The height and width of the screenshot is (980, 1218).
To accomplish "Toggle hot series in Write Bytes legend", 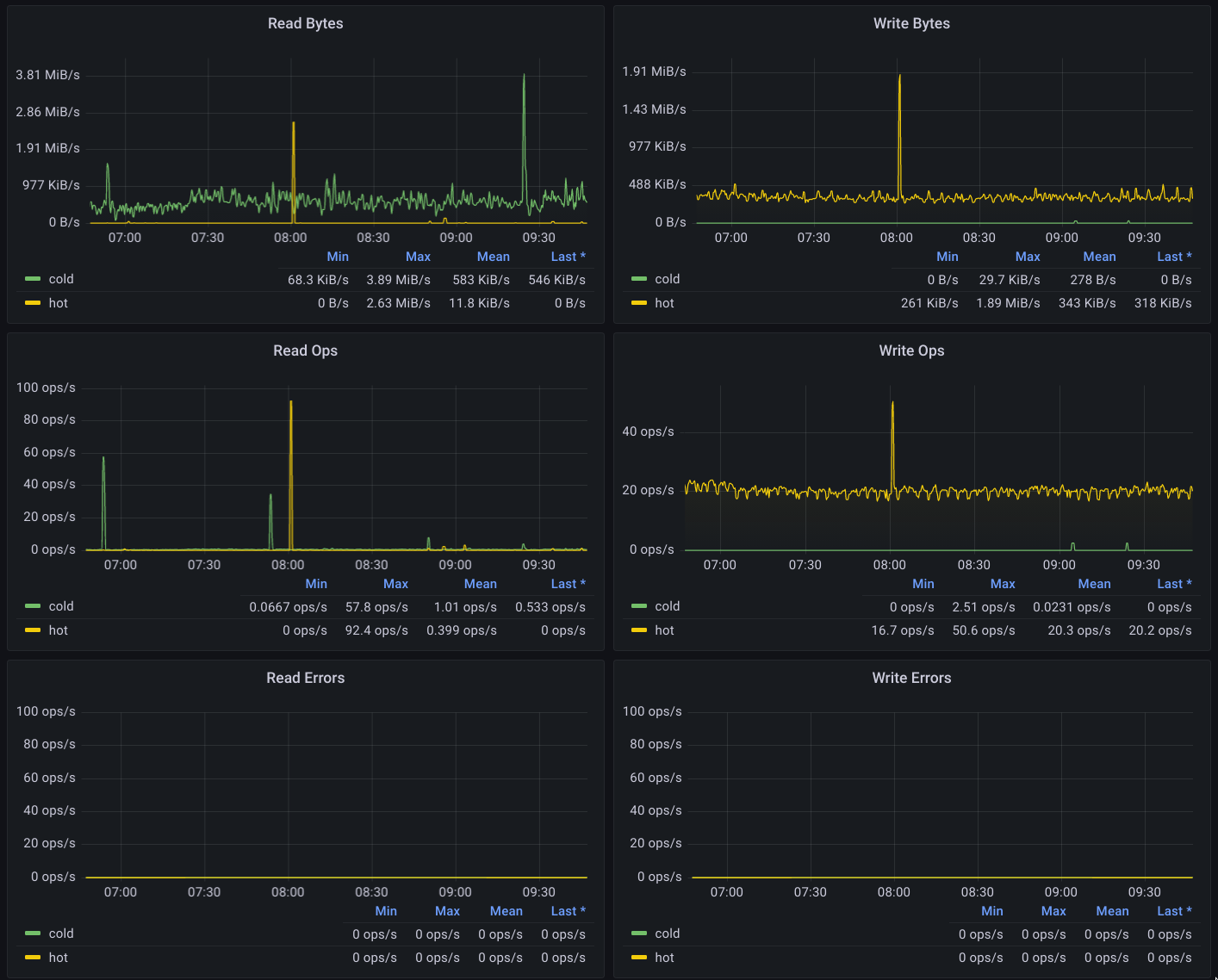I will pyautogui.click(x=664, y=303).
